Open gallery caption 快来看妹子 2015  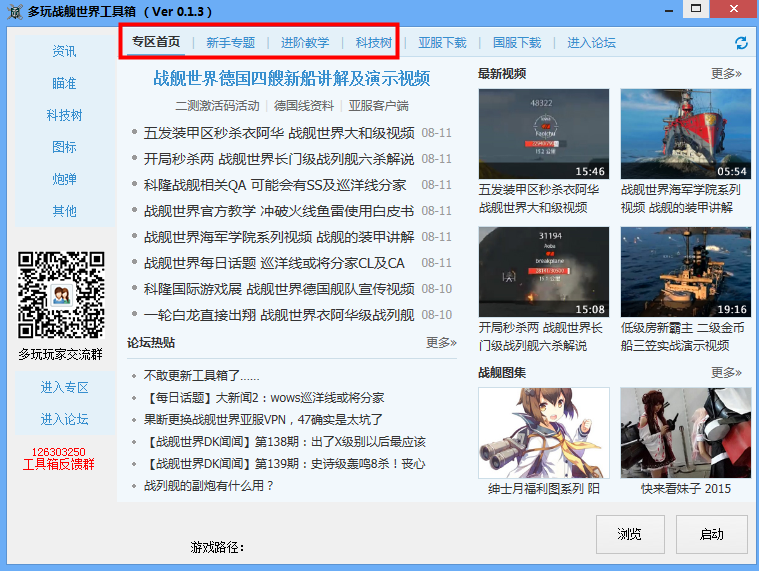(686, 489)
